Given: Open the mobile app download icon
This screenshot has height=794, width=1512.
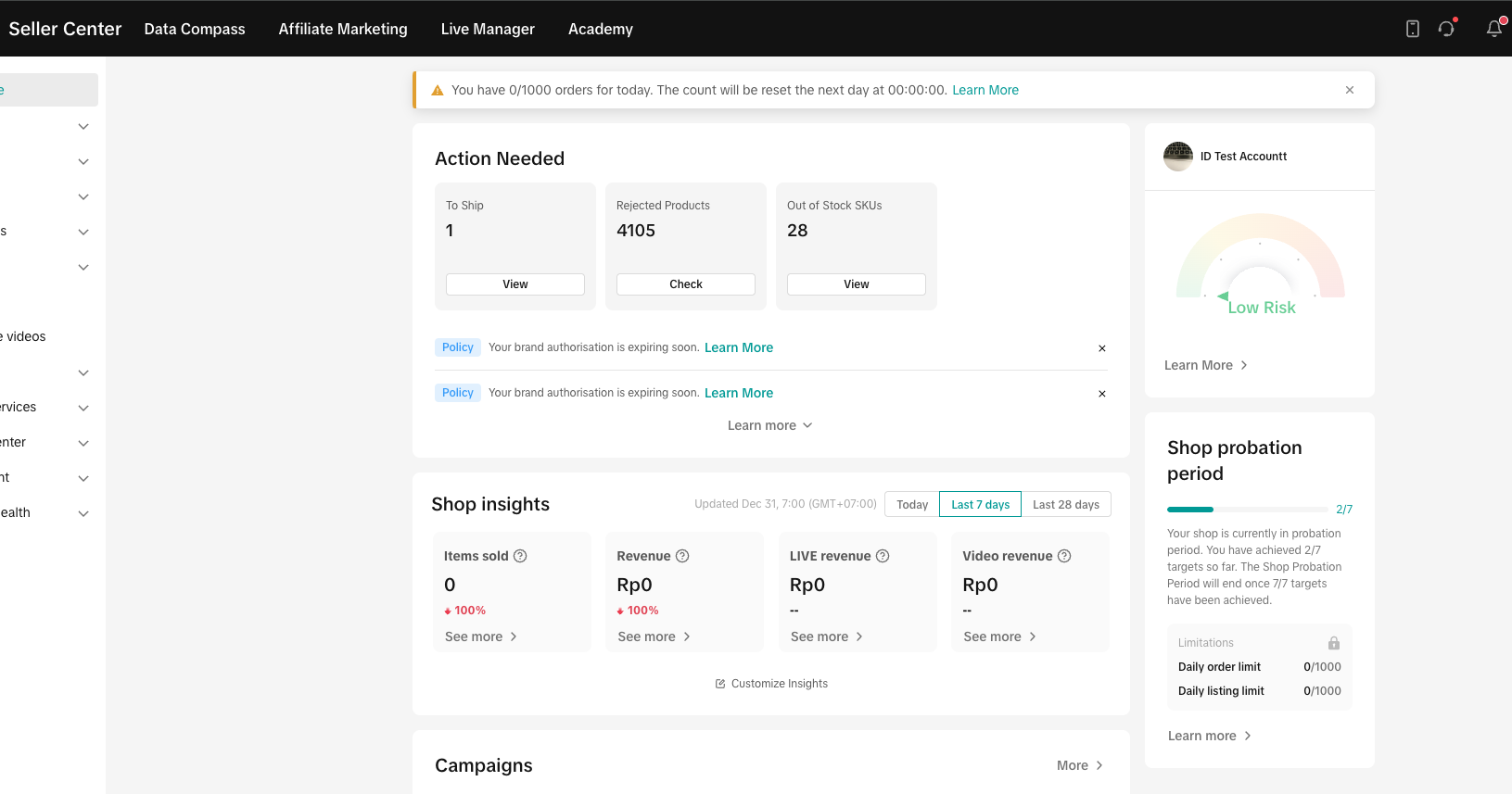Looking at the screenshot, I should pos(1412,29).
